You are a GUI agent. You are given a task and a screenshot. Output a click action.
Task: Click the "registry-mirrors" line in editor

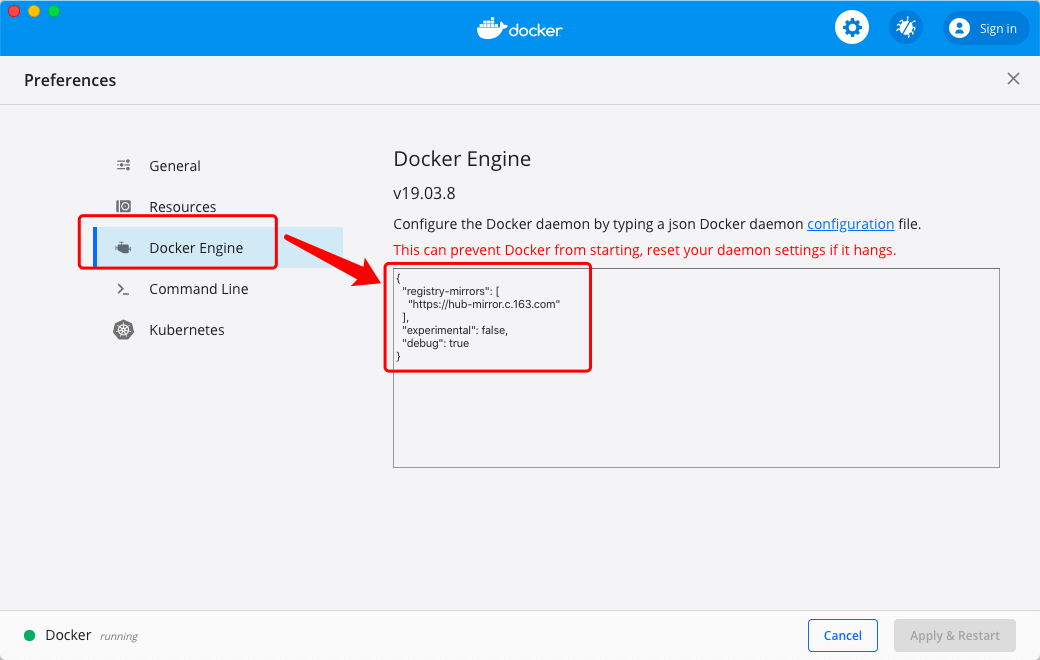pyautogui.click(x=450, y=291)
